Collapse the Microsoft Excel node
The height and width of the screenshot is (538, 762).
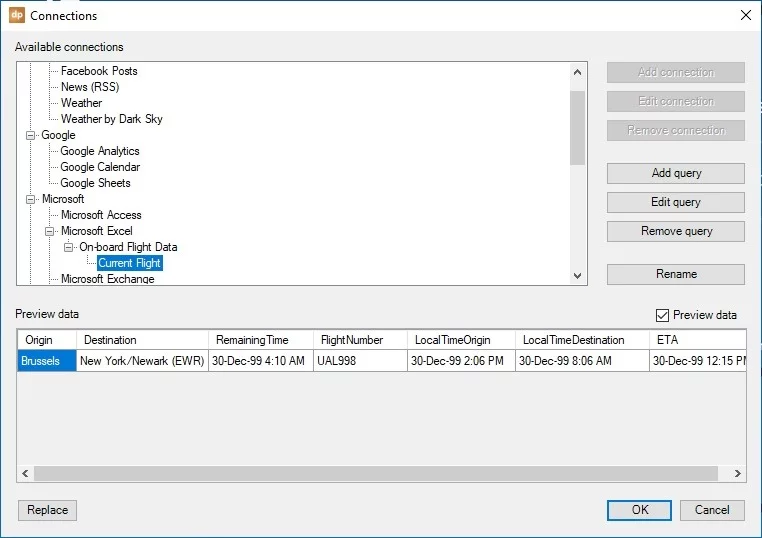pos(50,231)
